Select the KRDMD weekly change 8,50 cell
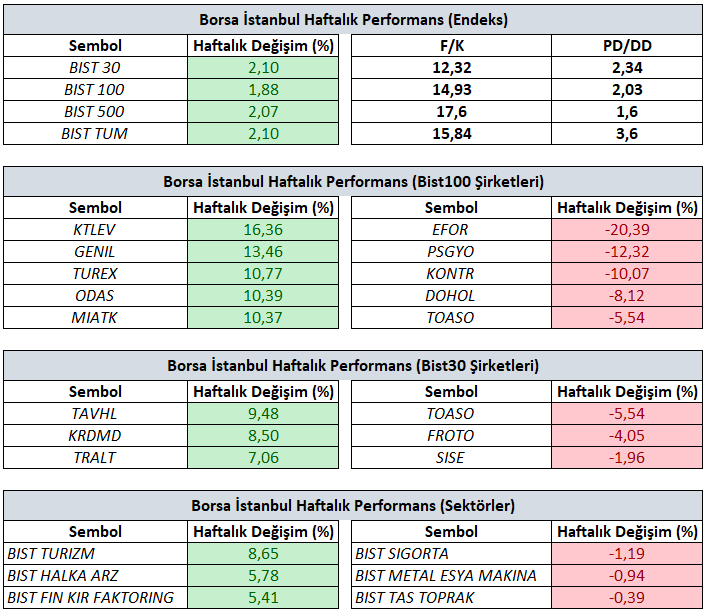Viewport: 707px width, 612px height. tap(263, 436)
